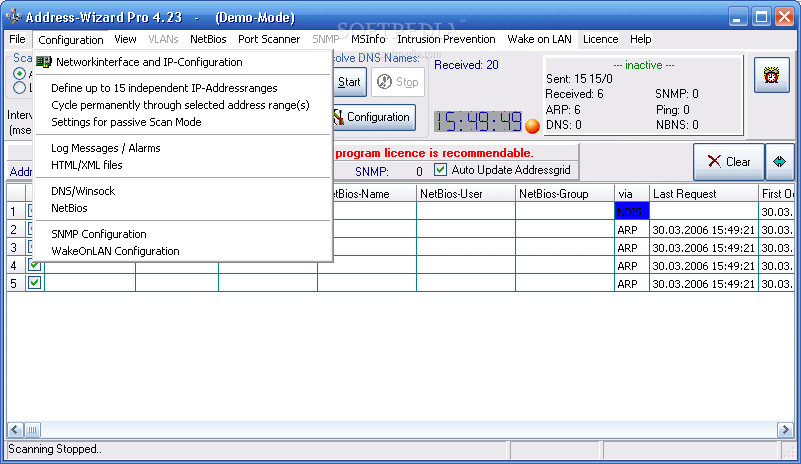Open the Port Scanner menu
Viewport: 801px width, 464px height.
269,39
